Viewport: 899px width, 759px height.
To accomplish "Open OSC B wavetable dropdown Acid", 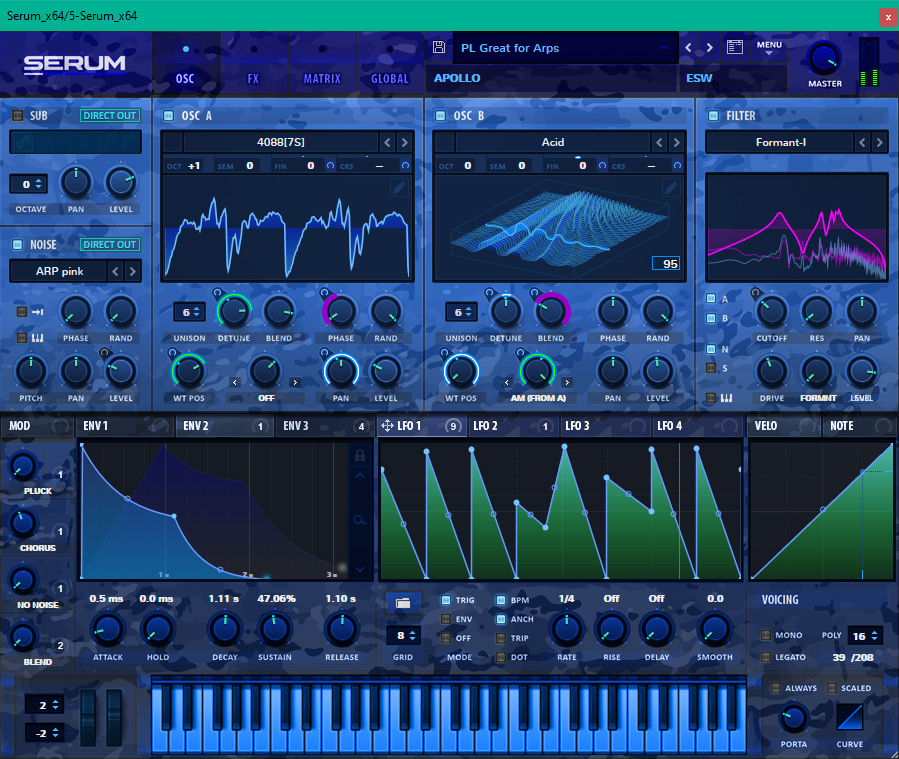I will click(x=553, y=142).
